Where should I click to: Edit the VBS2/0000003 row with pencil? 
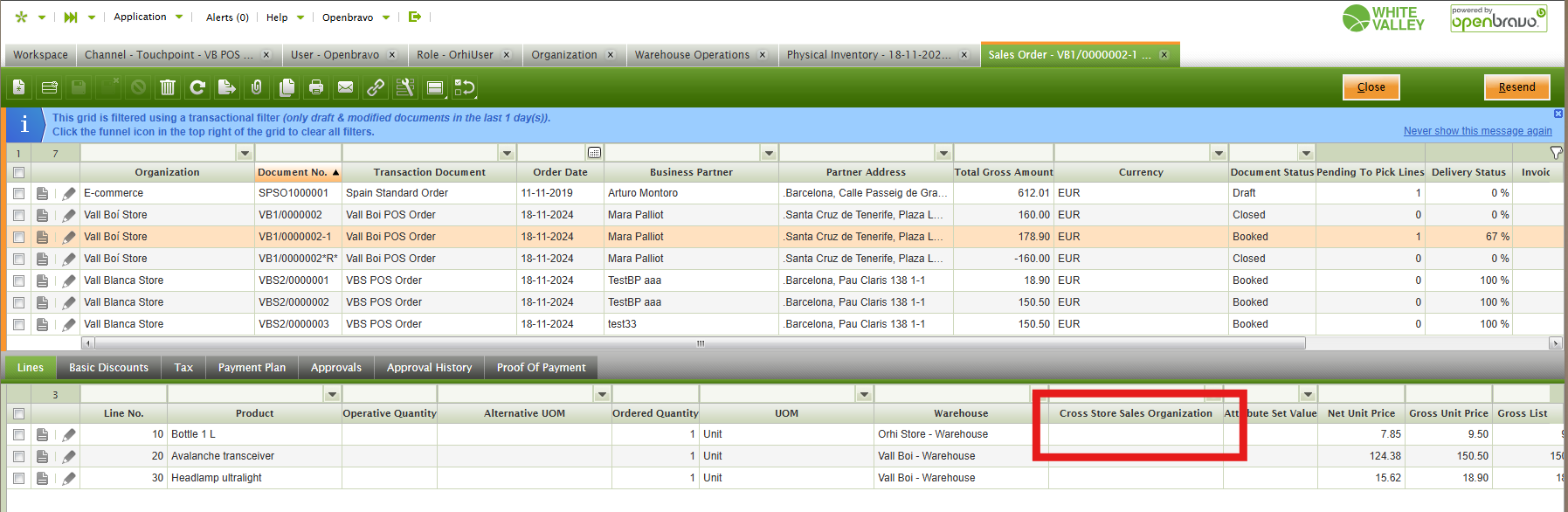[69, 324]
